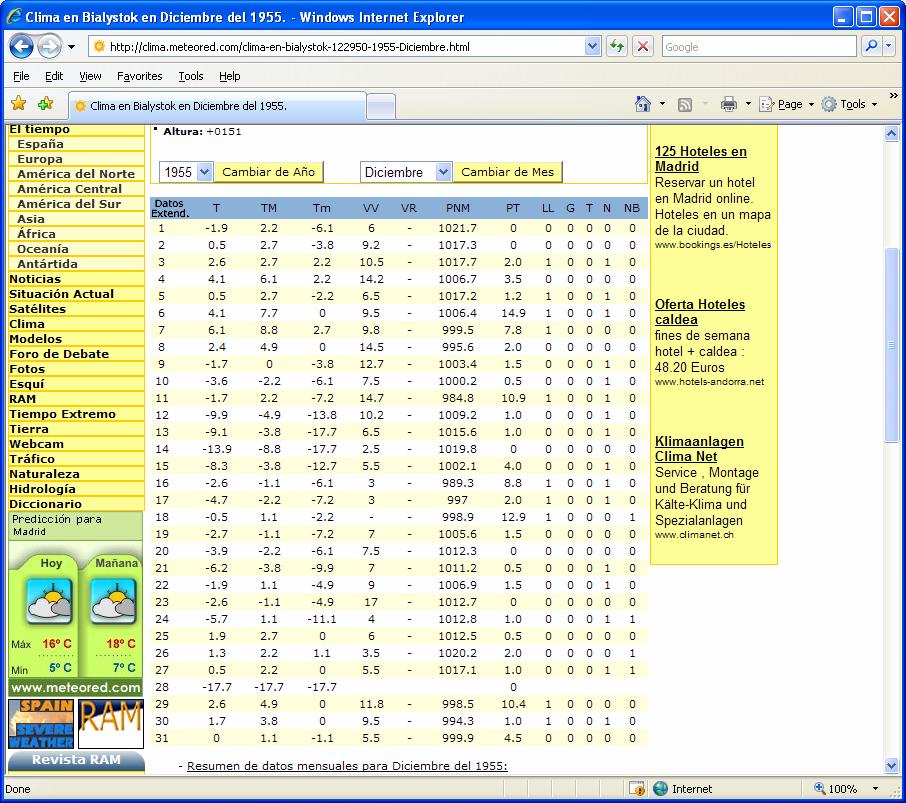Click the vertical scrollbar thumb
The height and width of the screenshot is (803, 906).
(892, 345)
